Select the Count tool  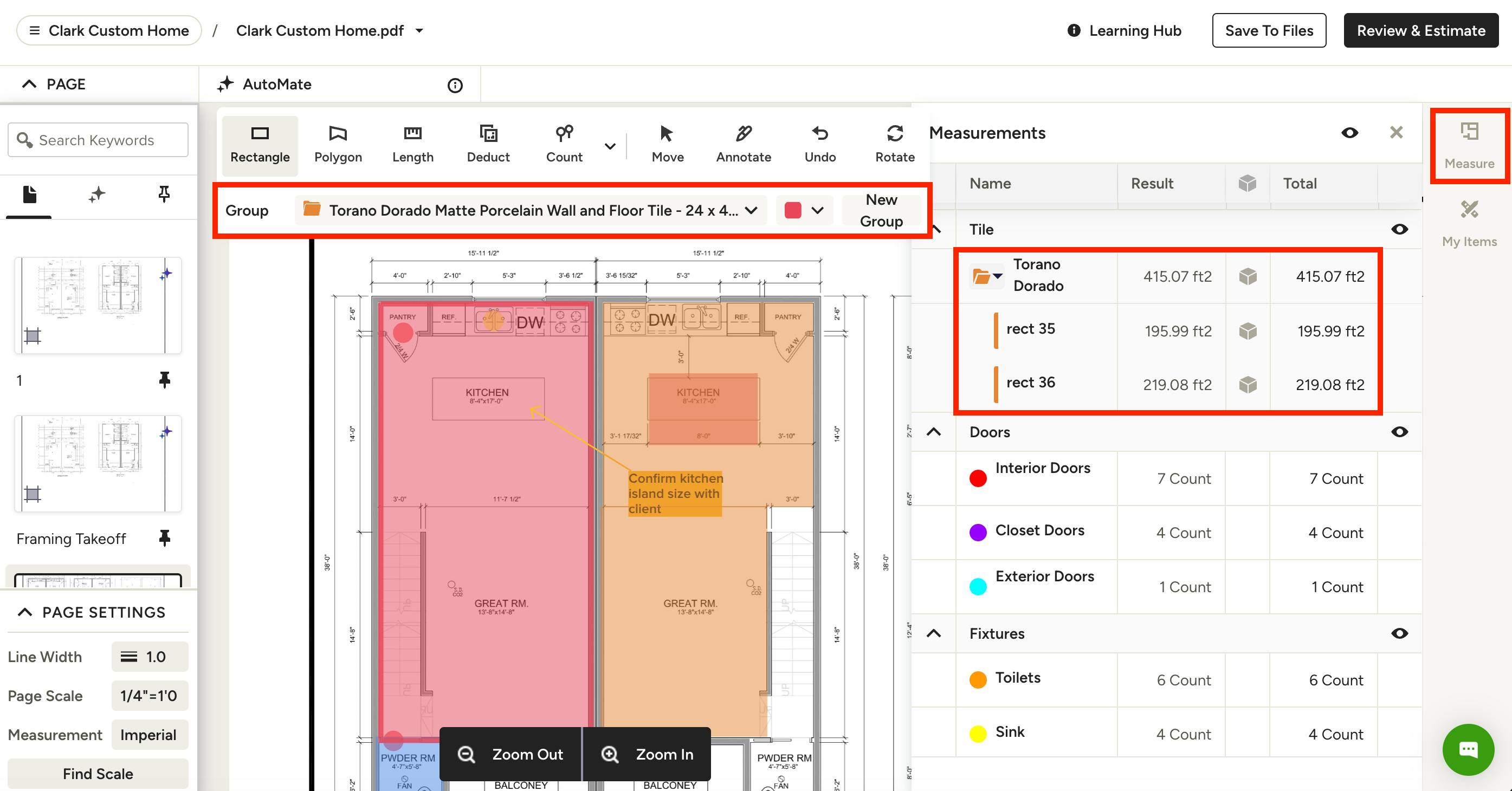pyautogui.click(x=564, y=145)
